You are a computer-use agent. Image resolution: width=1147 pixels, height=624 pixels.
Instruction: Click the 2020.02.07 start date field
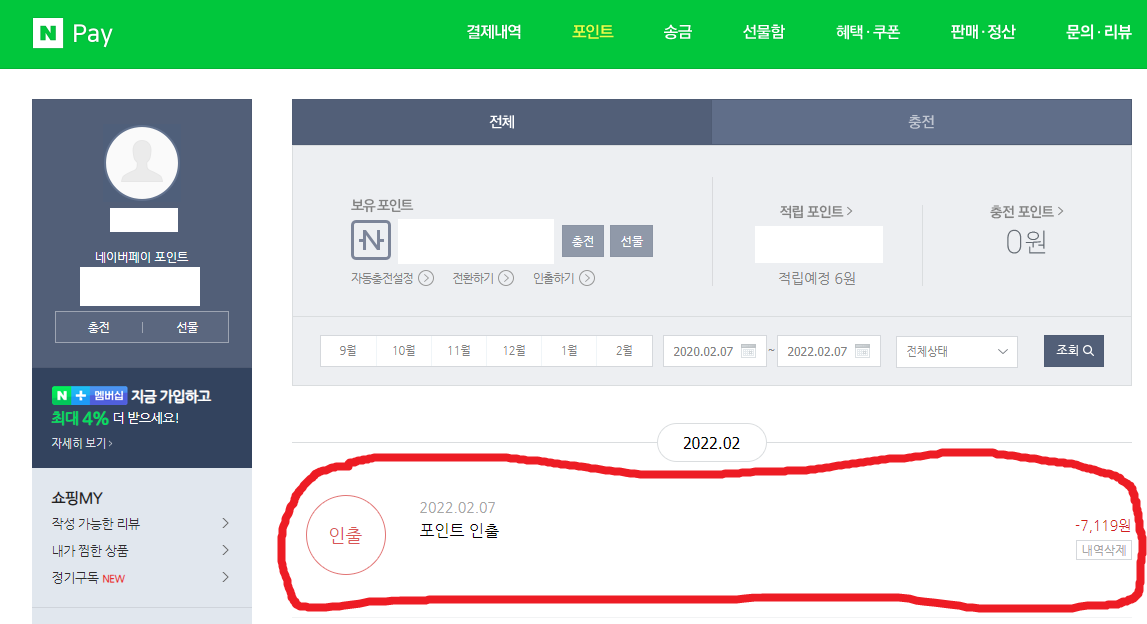tap(715, 351)
